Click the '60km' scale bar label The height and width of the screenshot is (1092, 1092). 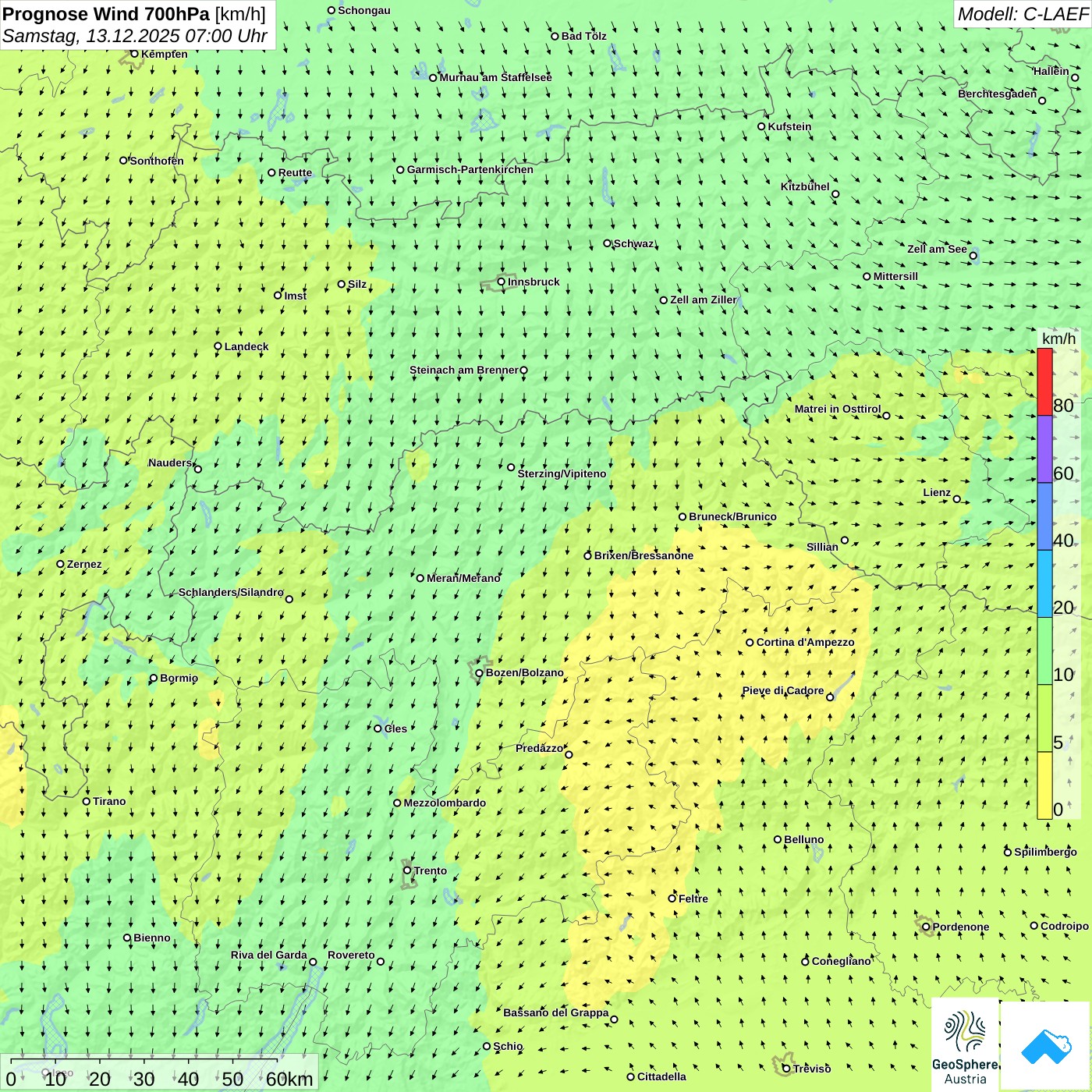click(289, 1079)
